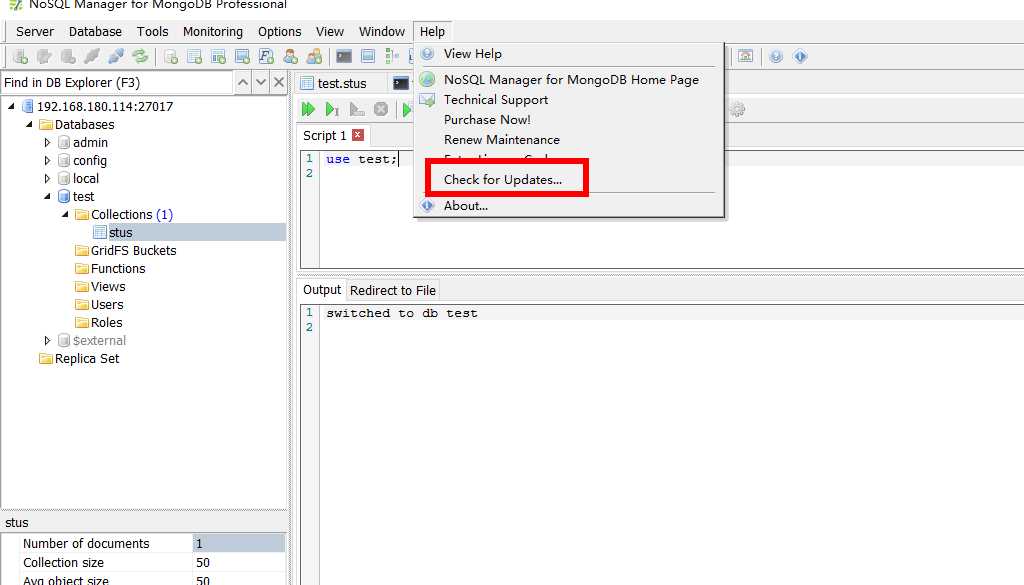Open the Server menu
1024x585 pixels.
tap(35, 31)
